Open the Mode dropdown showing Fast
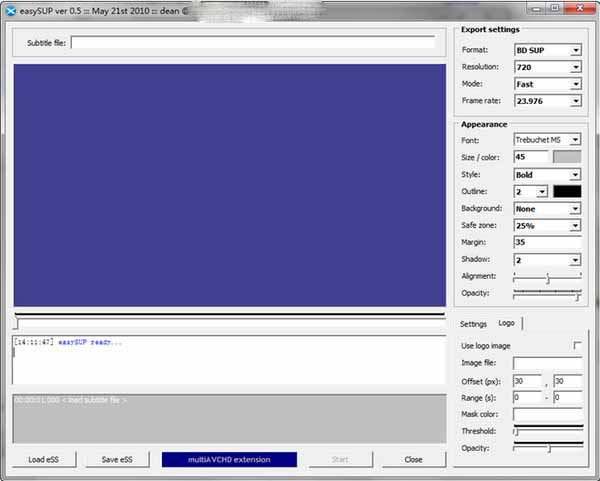The height and width of the screenshot is (481, 600). (x=548, y=84)
